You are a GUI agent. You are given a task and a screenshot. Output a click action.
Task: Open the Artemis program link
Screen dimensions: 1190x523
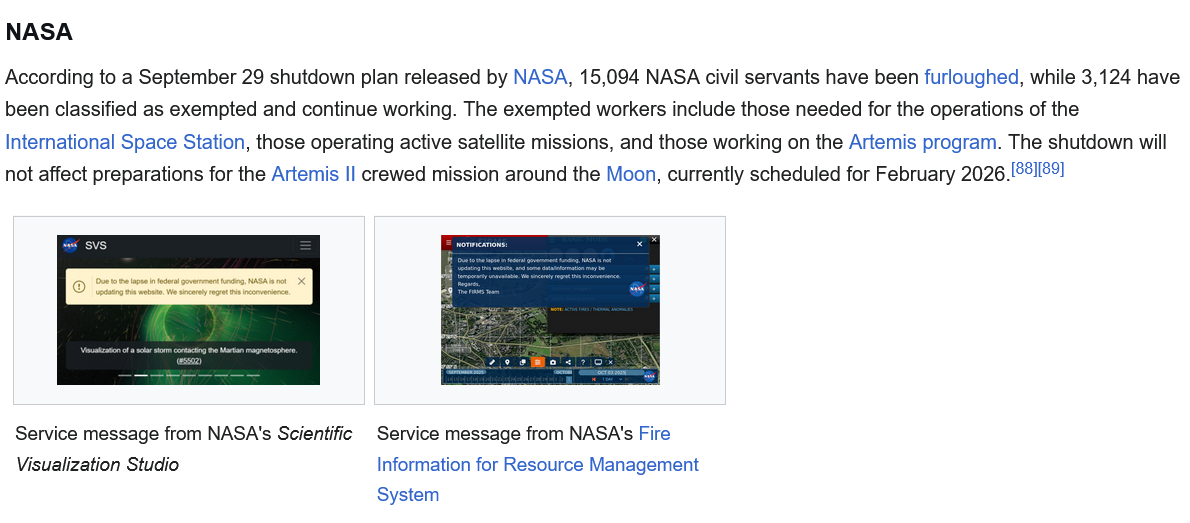coord(922,142)
